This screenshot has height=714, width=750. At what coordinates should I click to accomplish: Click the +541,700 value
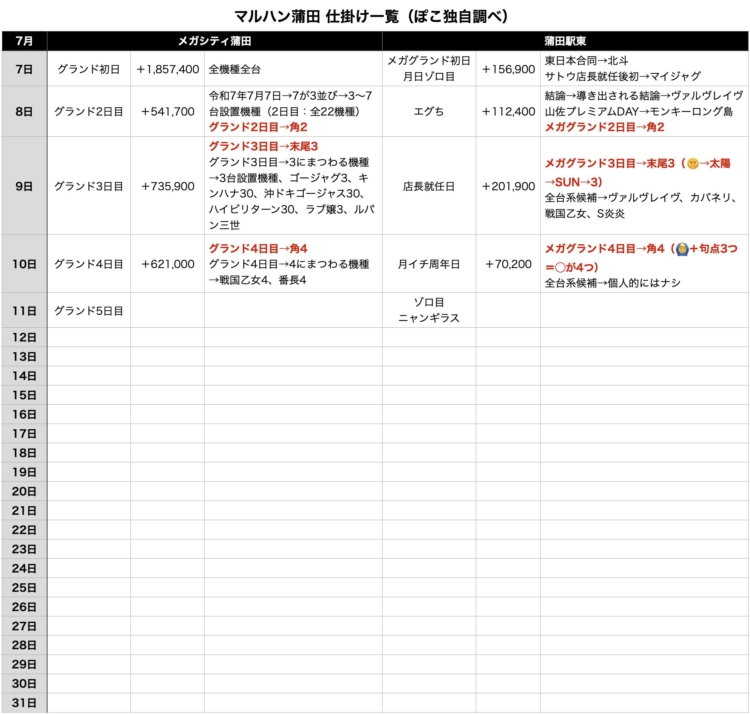pos(167,111)
